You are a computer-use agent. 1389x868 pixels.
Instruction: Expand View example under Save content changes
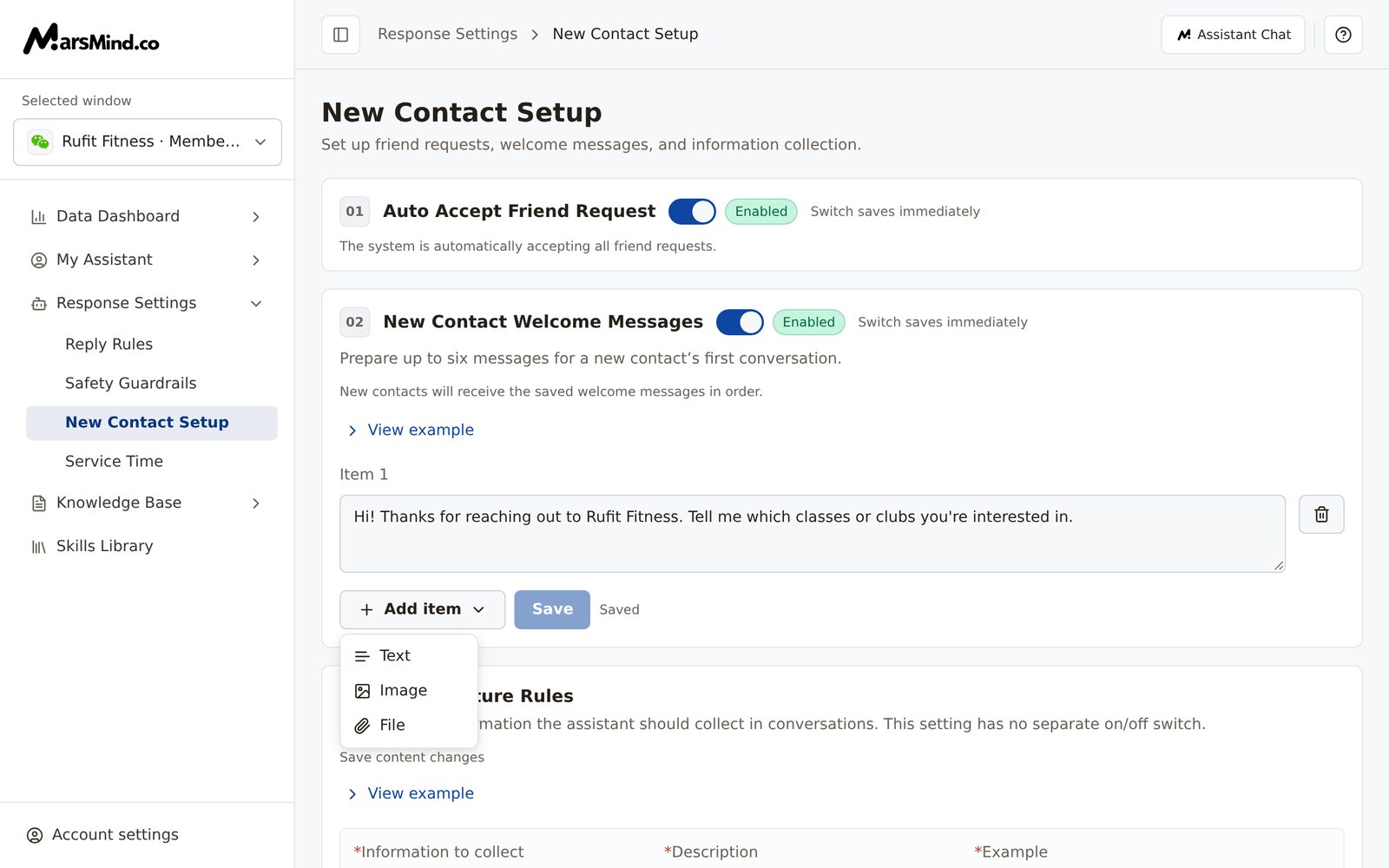[x=411, y=794]
